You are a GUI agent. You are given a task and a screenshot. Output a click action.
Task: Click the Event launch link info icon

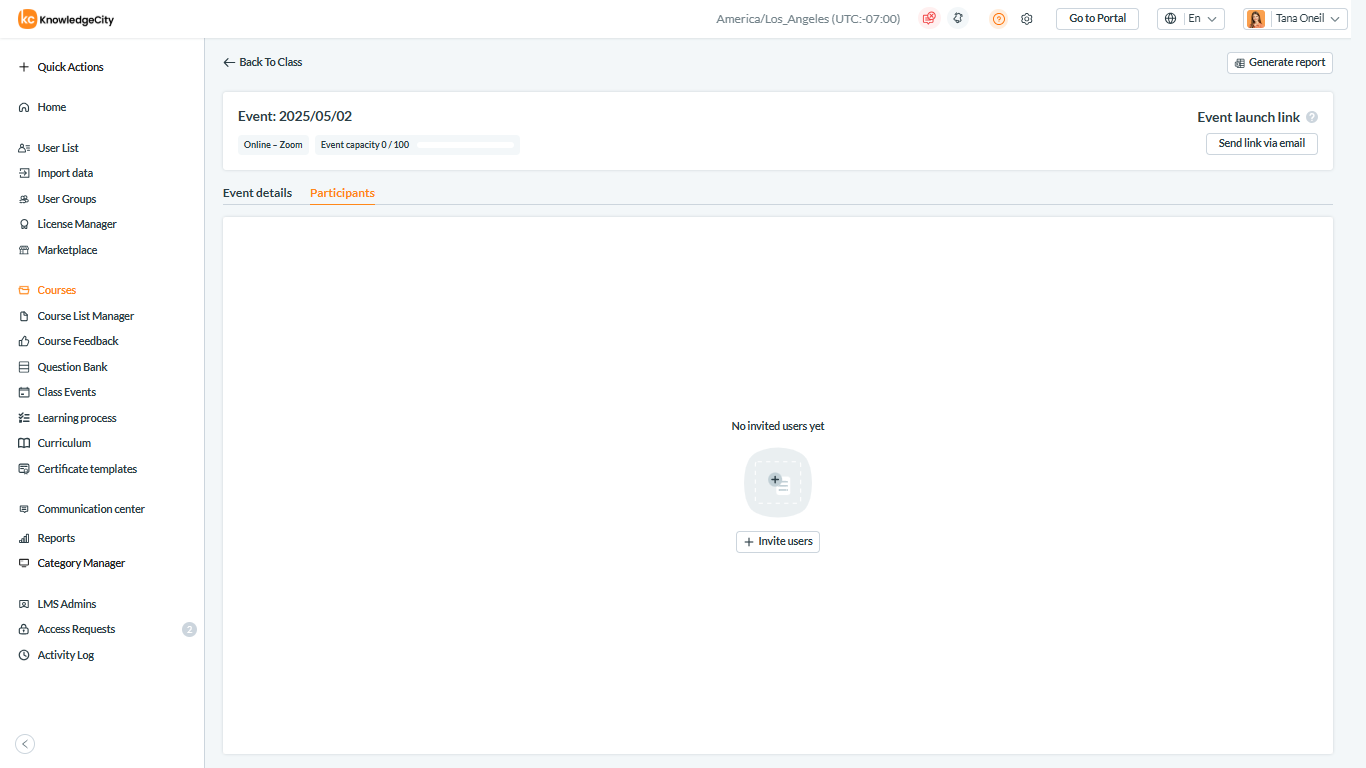[1312, 117]
